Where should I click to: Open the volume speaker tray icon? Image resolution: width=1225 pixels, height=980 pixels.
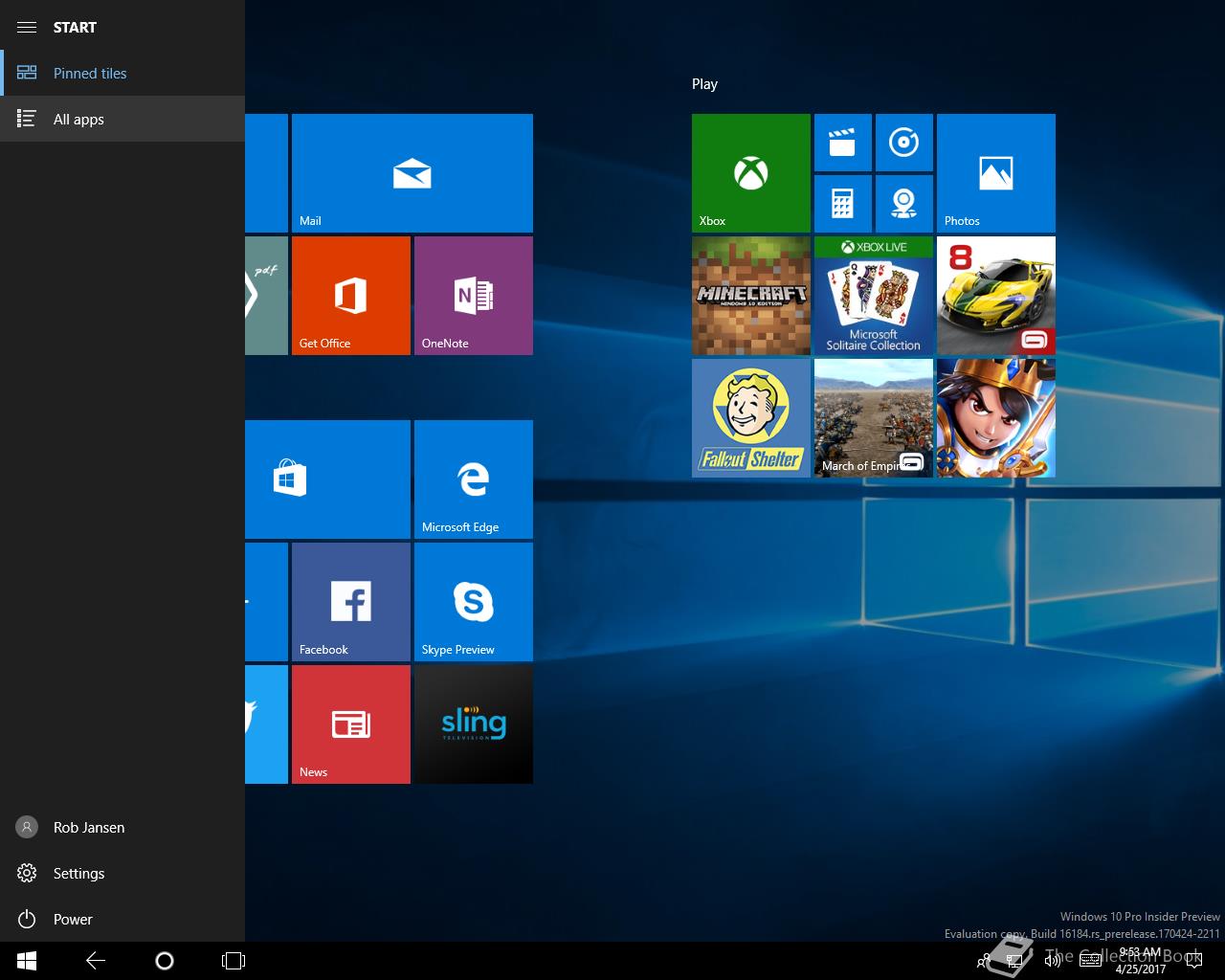(x=1053, y=961)
